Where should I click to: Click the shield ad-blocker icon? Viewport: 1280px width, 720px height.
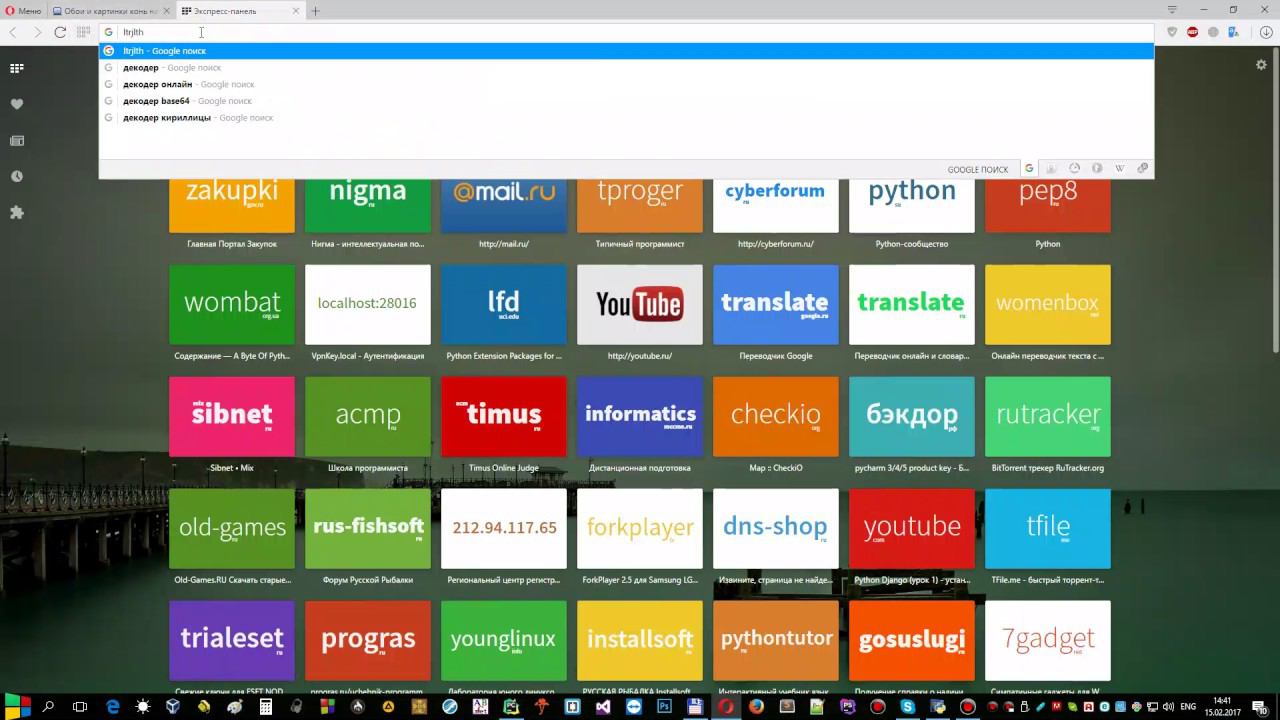pos(1172,32)
